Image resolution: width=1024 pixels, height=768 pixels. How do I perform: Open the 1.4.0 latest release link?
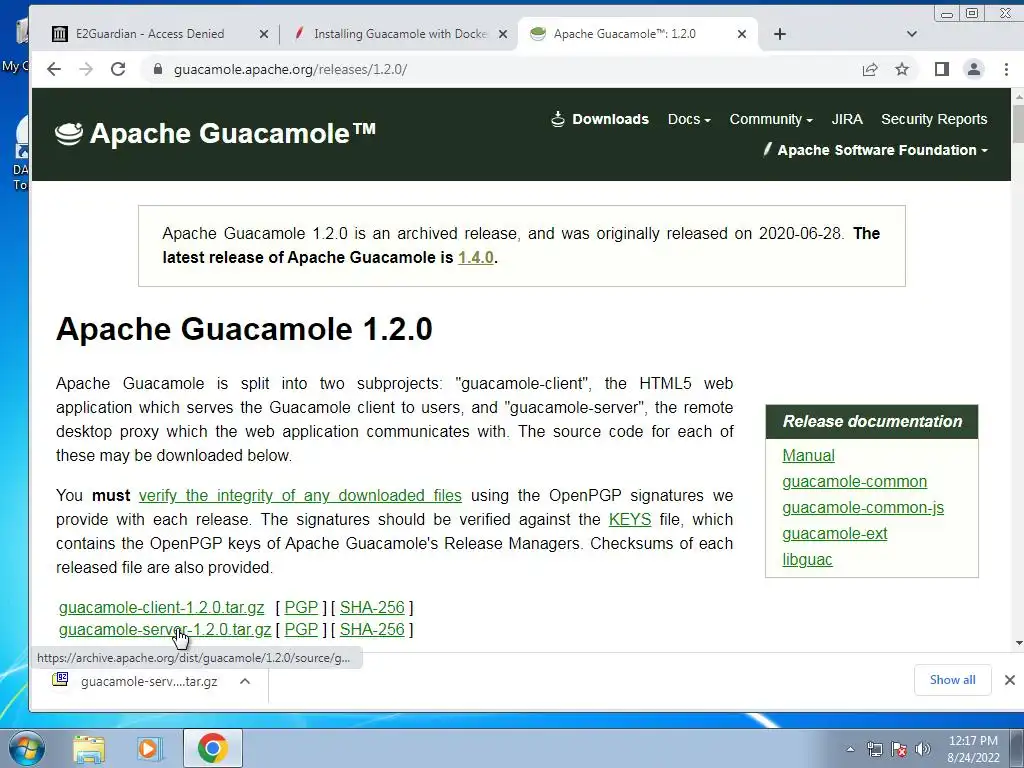coord(475,257)
